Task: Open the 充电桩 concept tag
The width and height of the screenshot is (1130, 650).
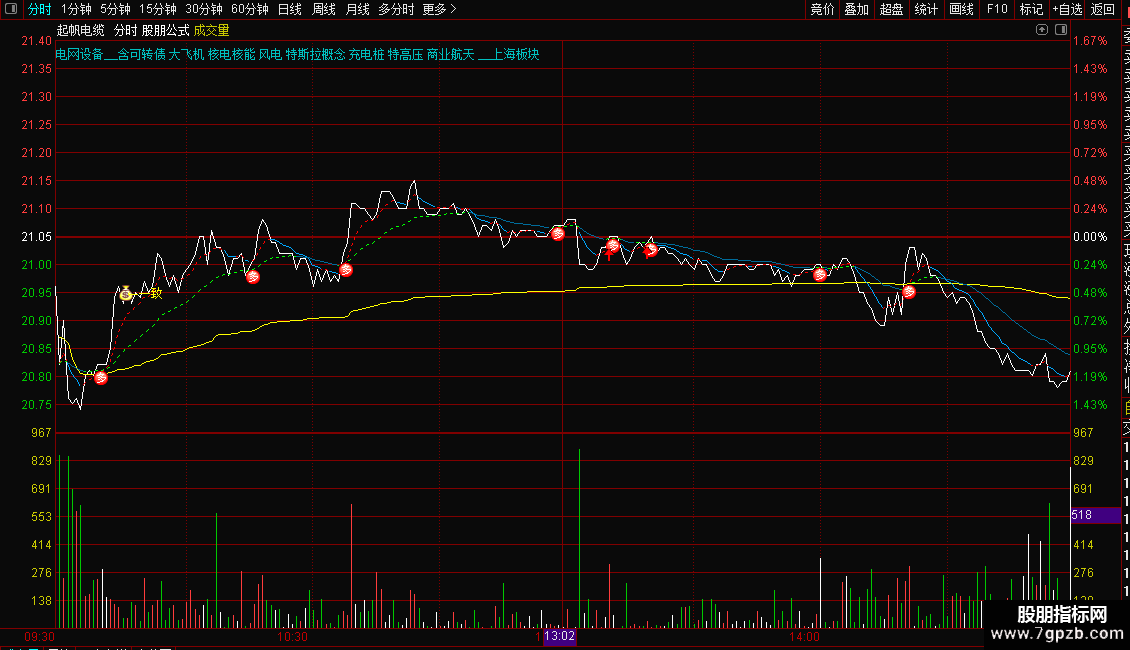Action: click(367, 54)
